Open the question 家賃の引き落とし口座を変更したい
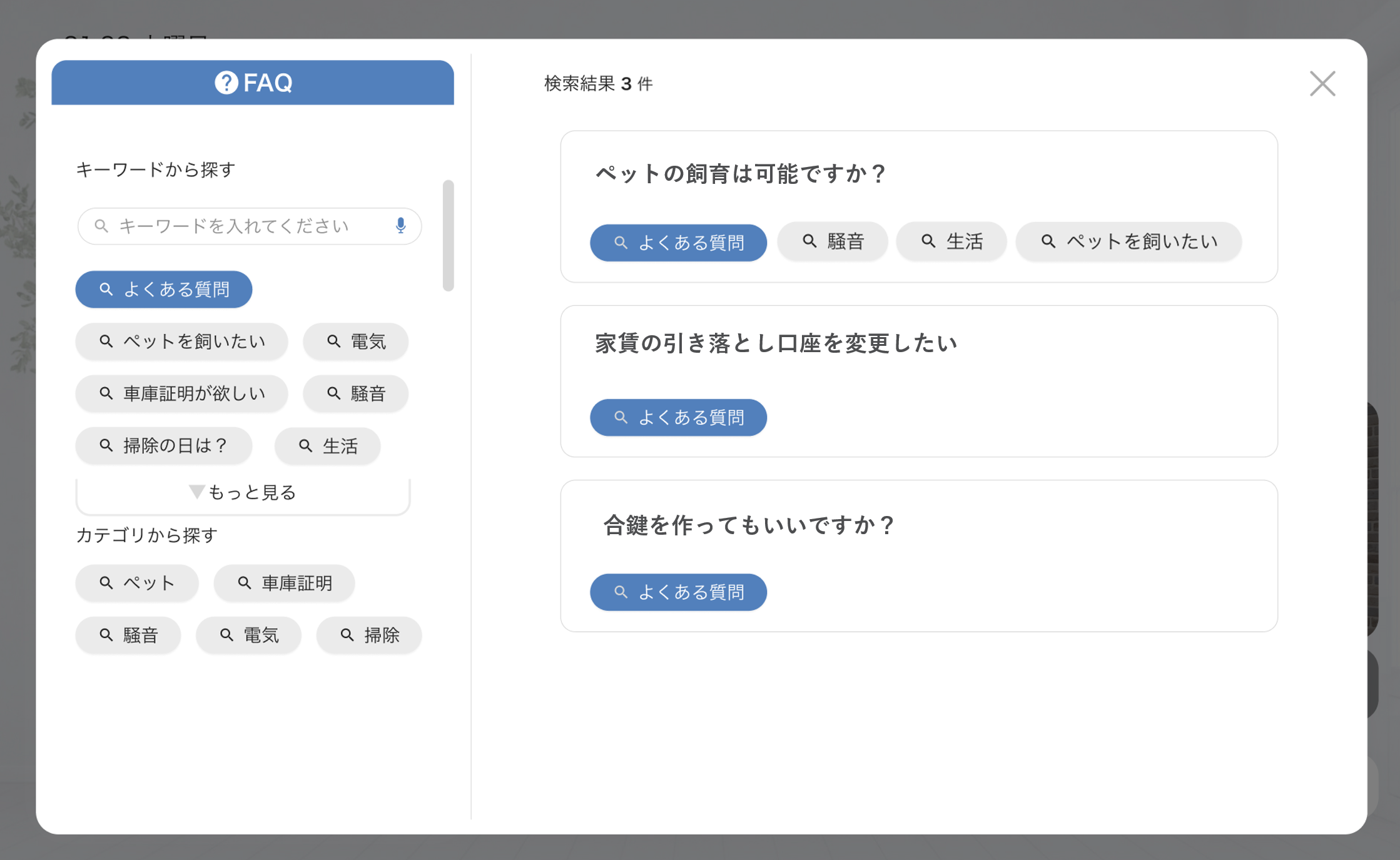The image size is (1400, 860). [776, 343]
